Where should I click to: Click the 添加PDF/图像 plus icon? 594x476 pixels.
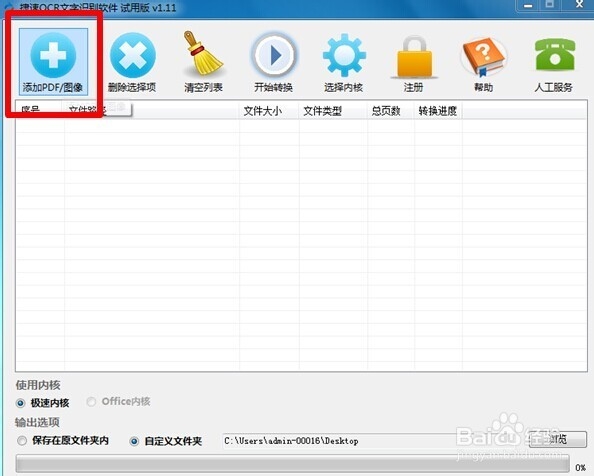click(x=53, y=56)
